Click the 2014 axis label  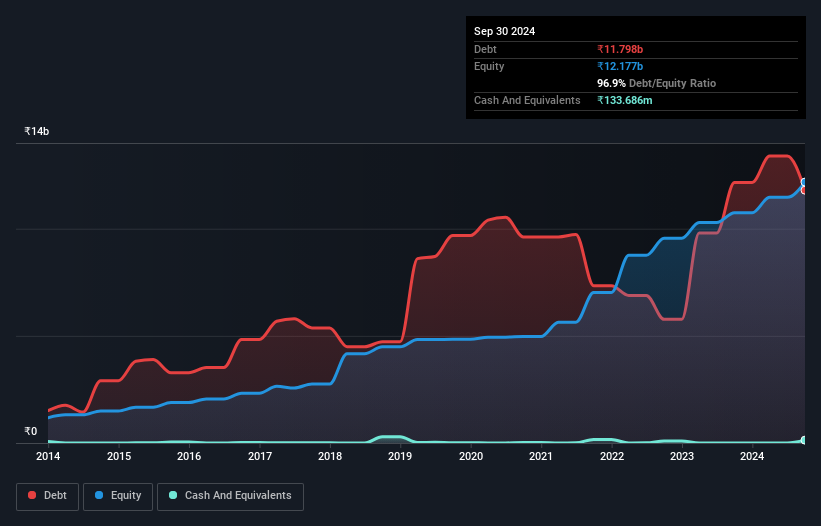coord(48,456)
